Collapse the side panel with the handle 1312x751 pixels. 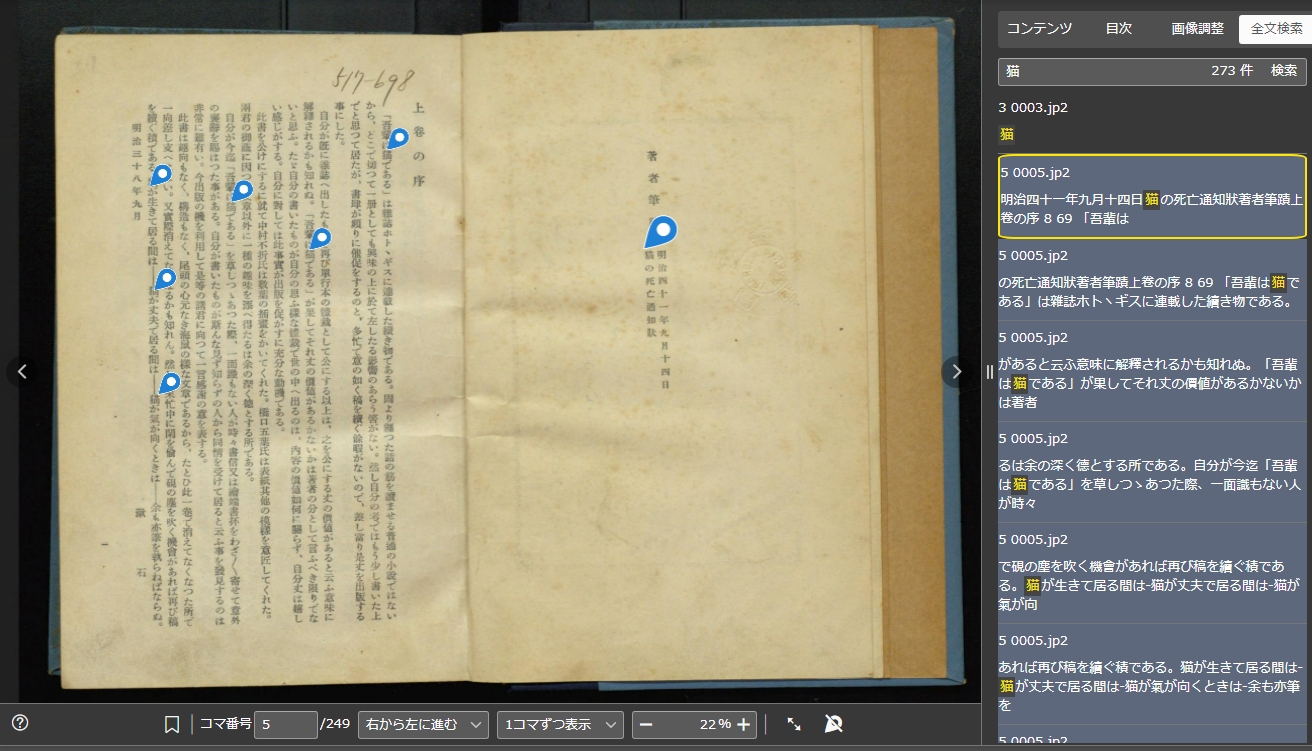click(990, 371)
